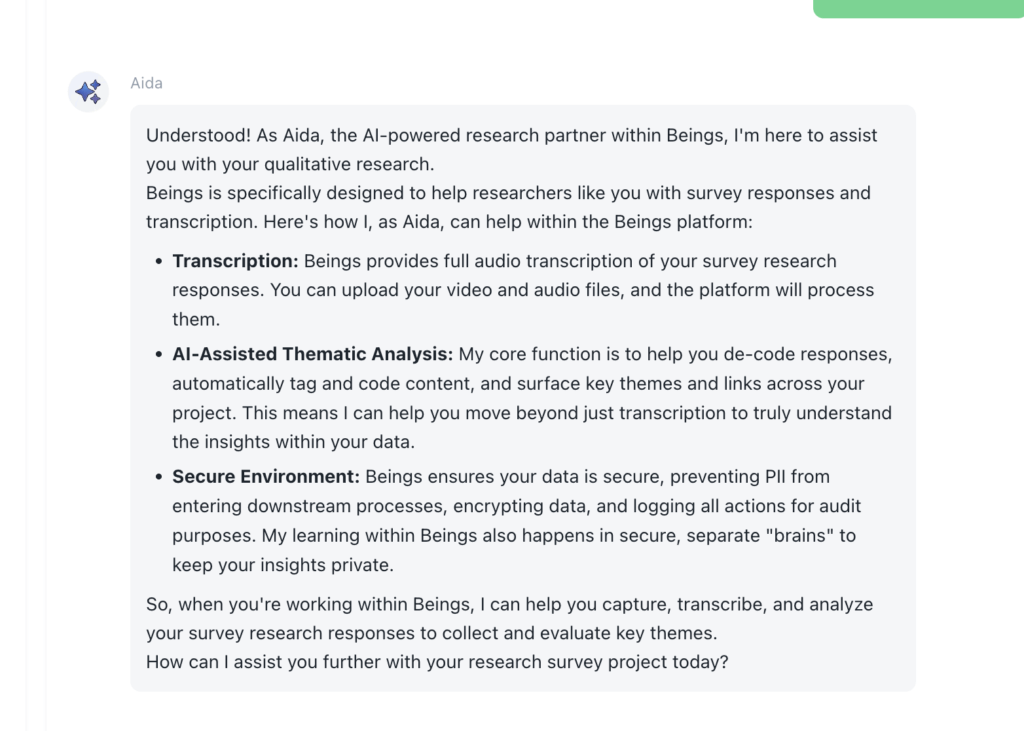Click the bullet beside AI-Assisted Thematic Analysis
Image resolution: width=1024 pixels, height=731 pixels.
[x=157, y=353]
